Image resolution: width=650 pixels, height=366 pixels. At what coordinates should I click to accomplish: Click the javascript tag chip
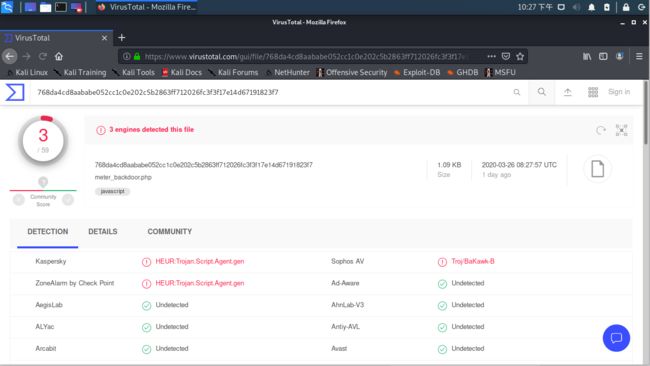[112, 191]
